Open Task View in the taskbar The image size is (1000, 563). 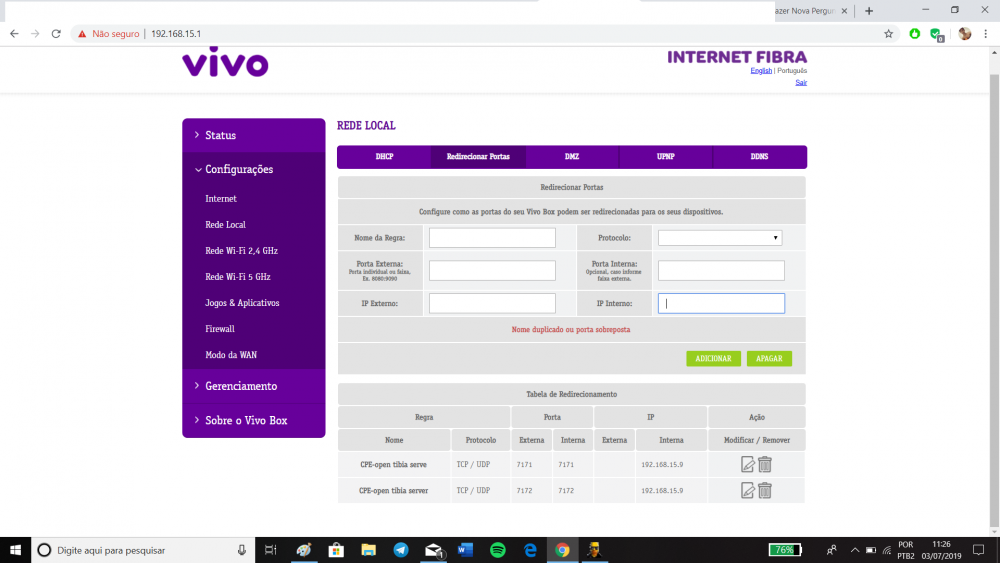(270, 550)
